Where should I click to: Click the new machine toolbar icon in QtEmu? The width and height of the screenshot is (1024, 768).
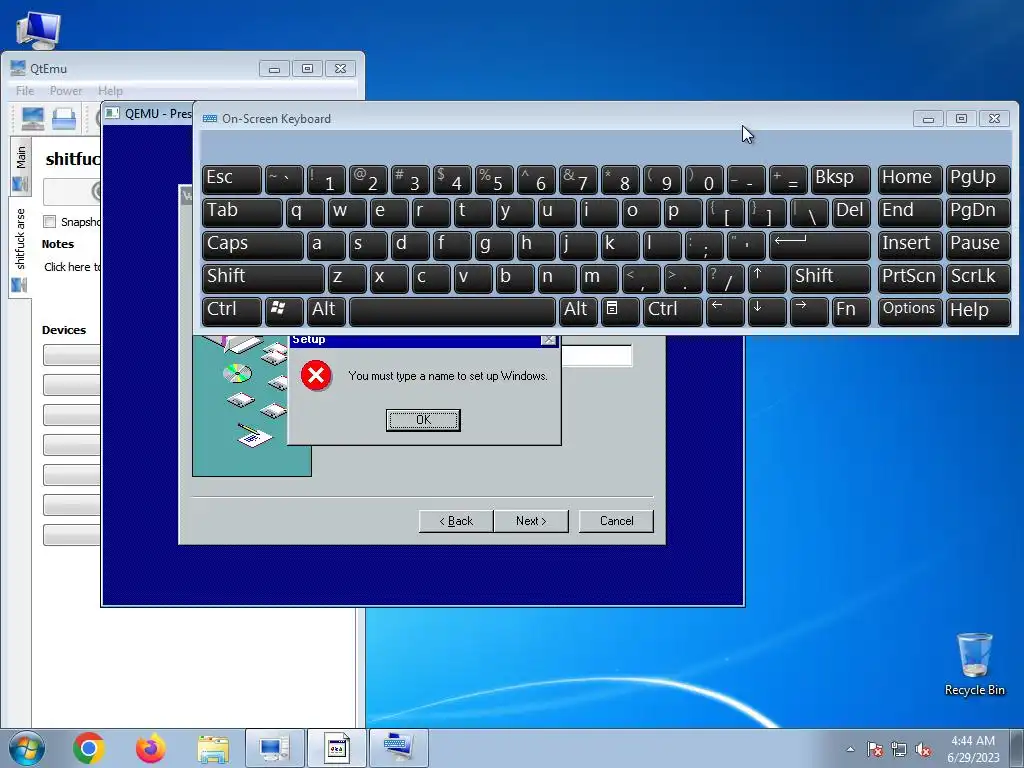pos(33,119)
